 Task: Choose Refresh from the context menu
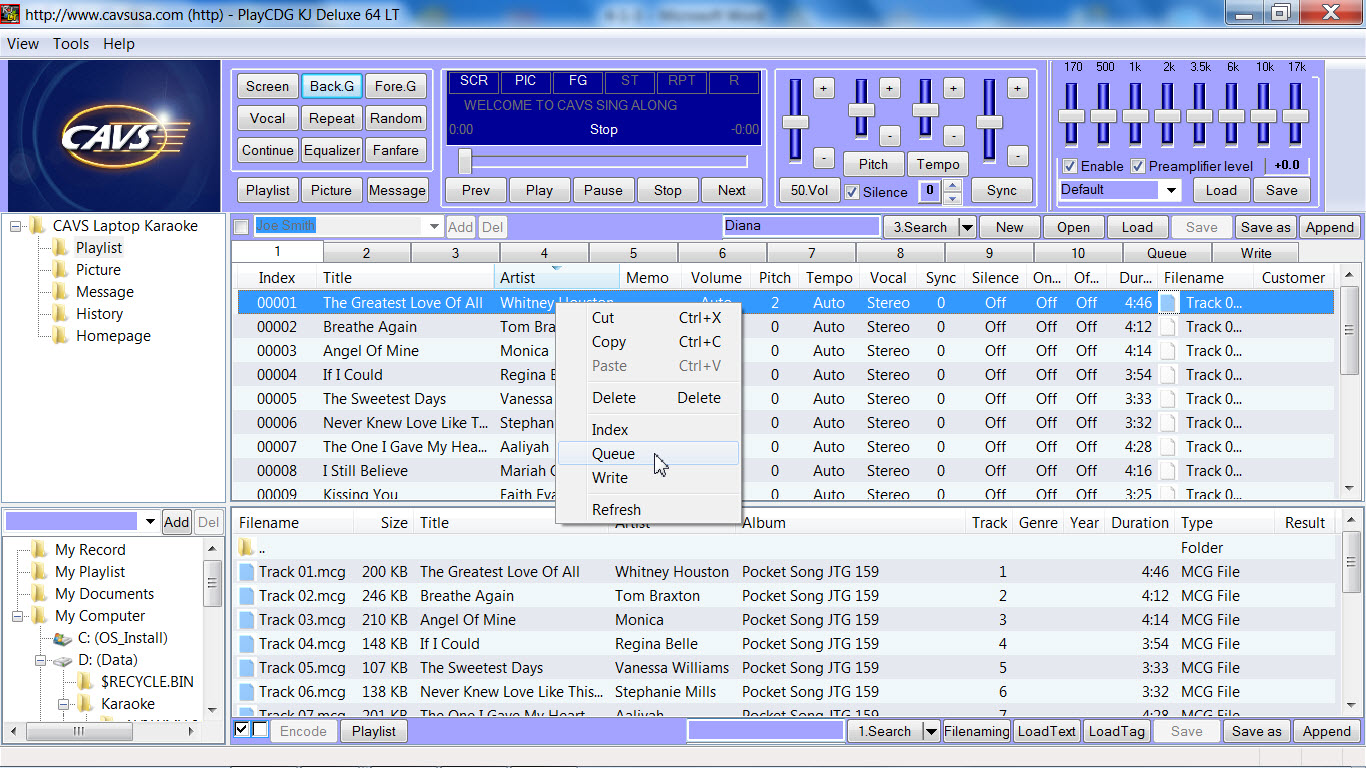648,510
